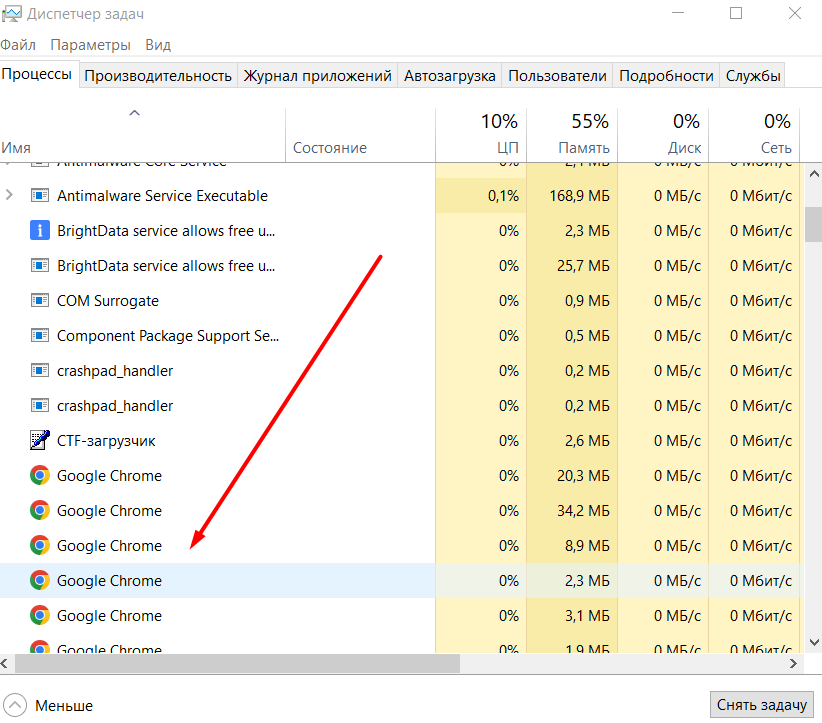
Task: Select the COM Surrogate process name
Action: click(108, 301)
